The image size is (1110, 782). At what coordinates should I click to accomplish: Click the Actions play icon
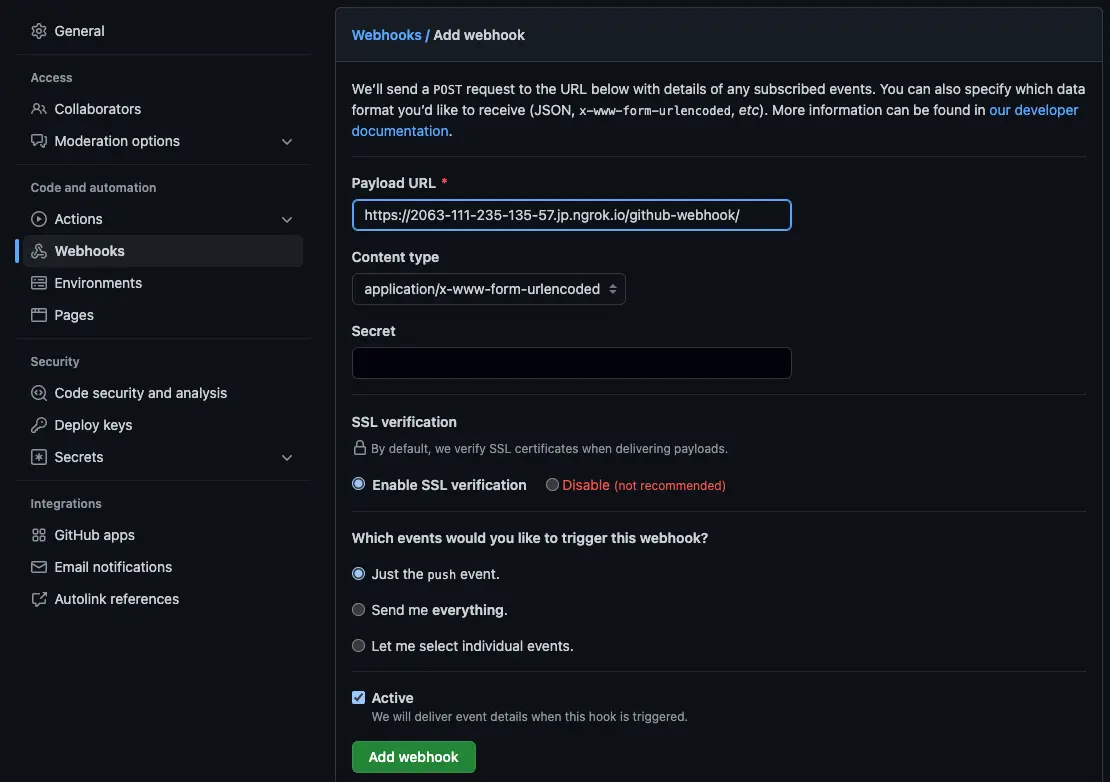click(39, 219)
